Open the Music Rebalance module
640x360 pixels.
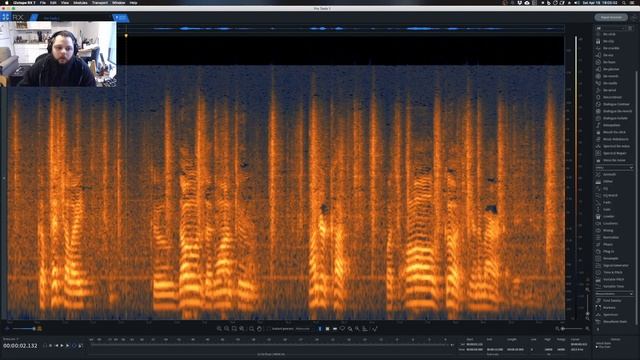pyautogui.click(x=616, y=139)
